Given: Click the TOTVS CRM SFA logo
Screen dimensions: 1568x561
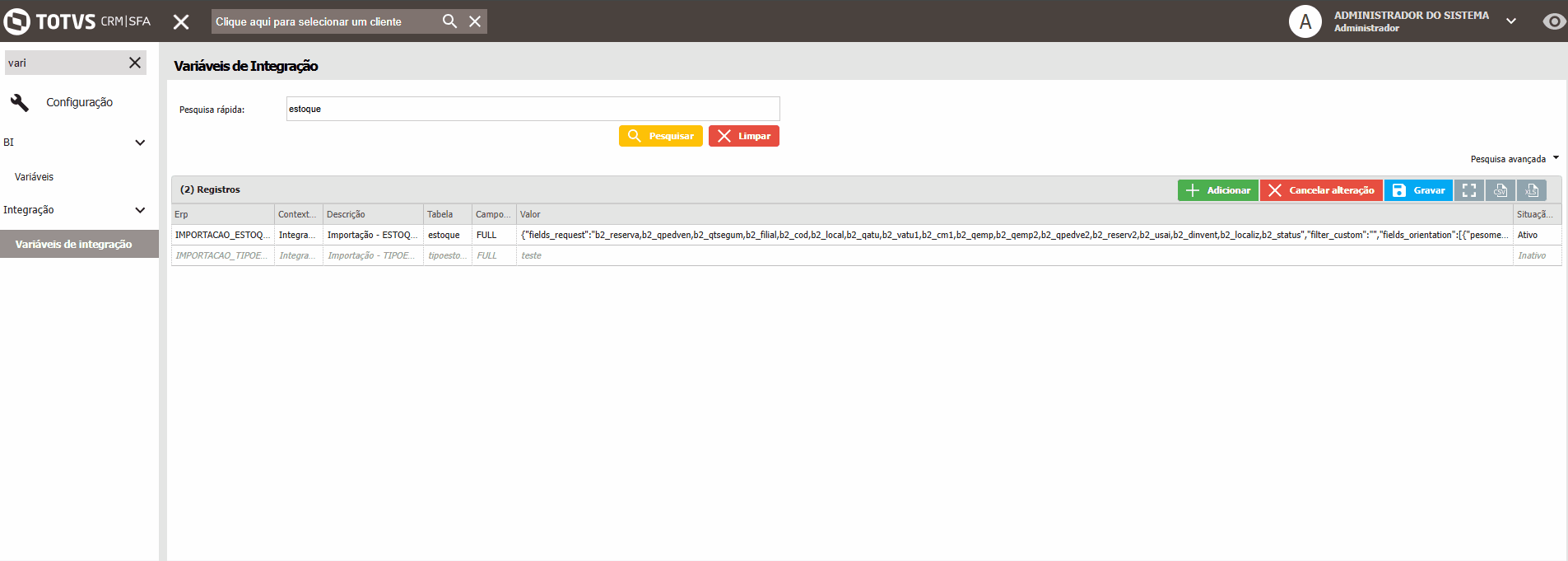Looking at the screenshot, I should pyautogui.click(x=77, y=21).
